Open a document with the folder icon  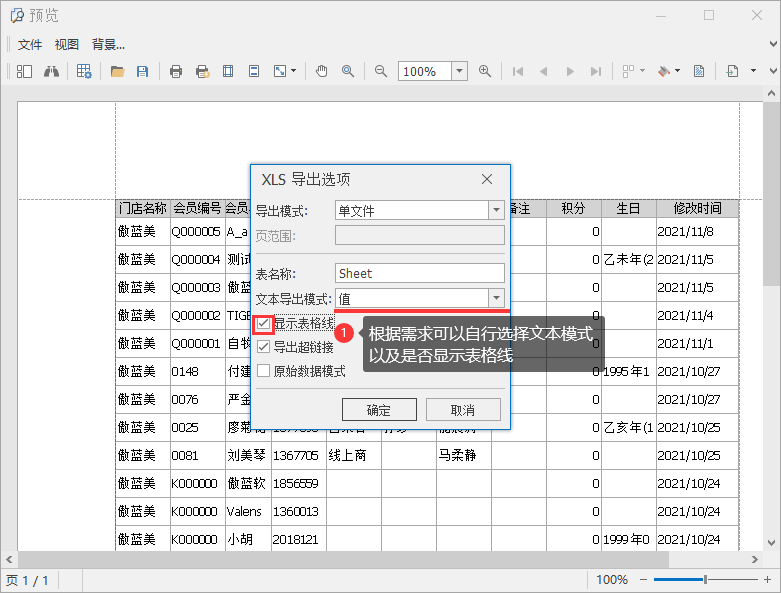(x=118, y=71)
